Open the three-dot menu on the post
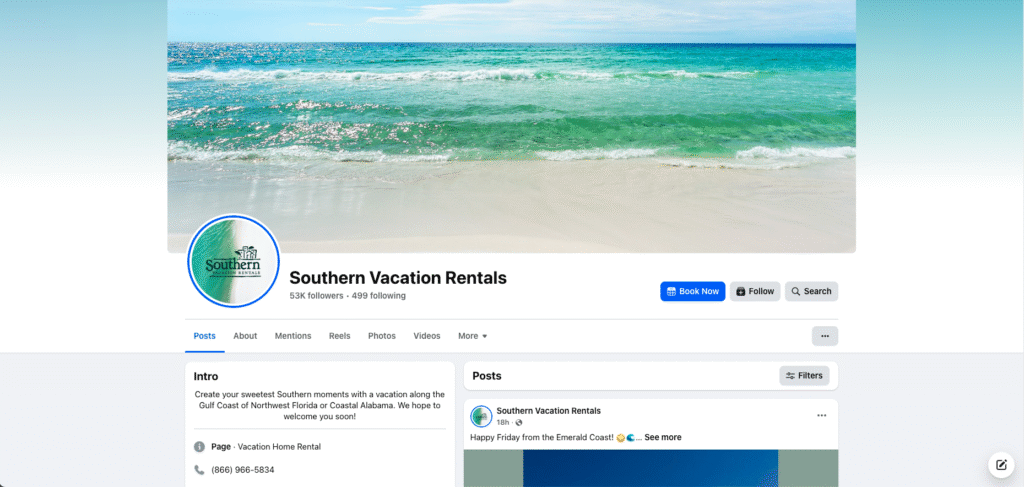 822,415
